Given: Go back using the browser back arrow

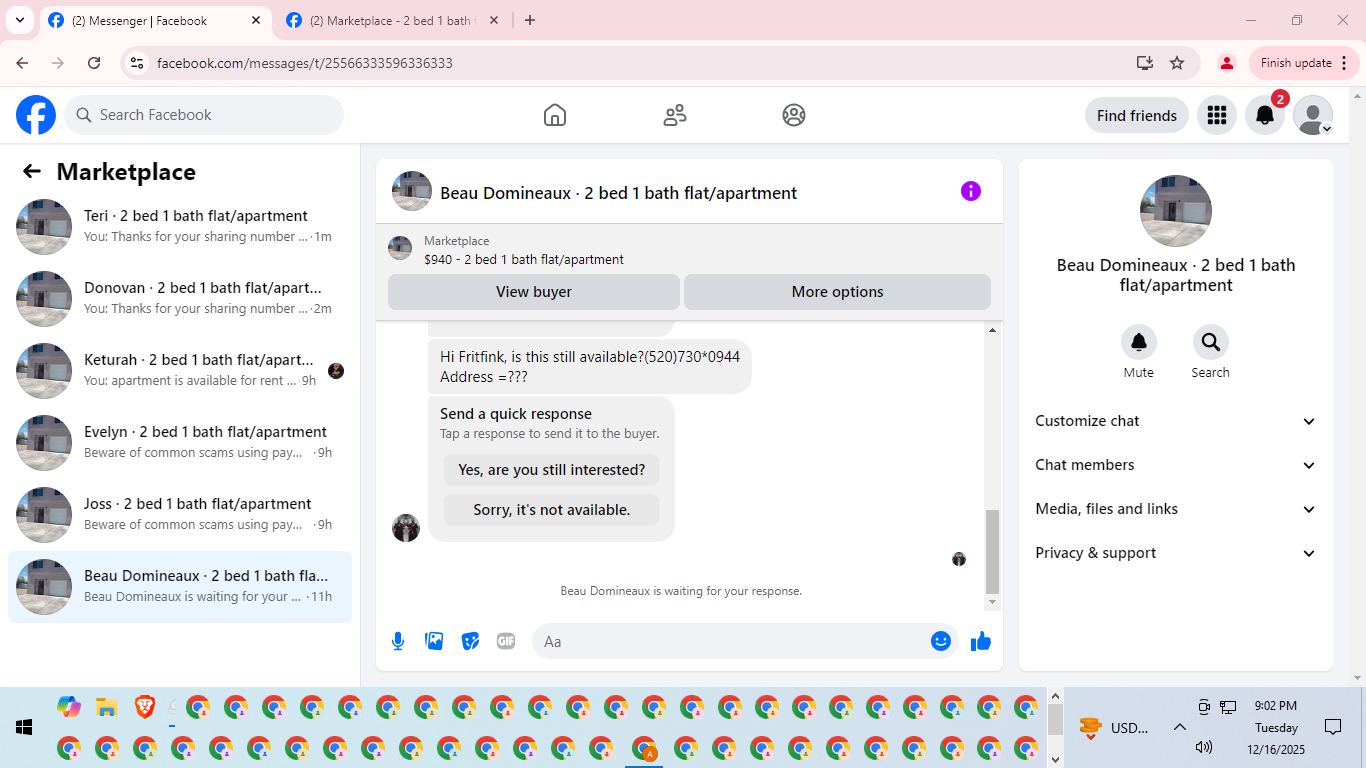Looking at the screenshot, I should click(22, 63).
